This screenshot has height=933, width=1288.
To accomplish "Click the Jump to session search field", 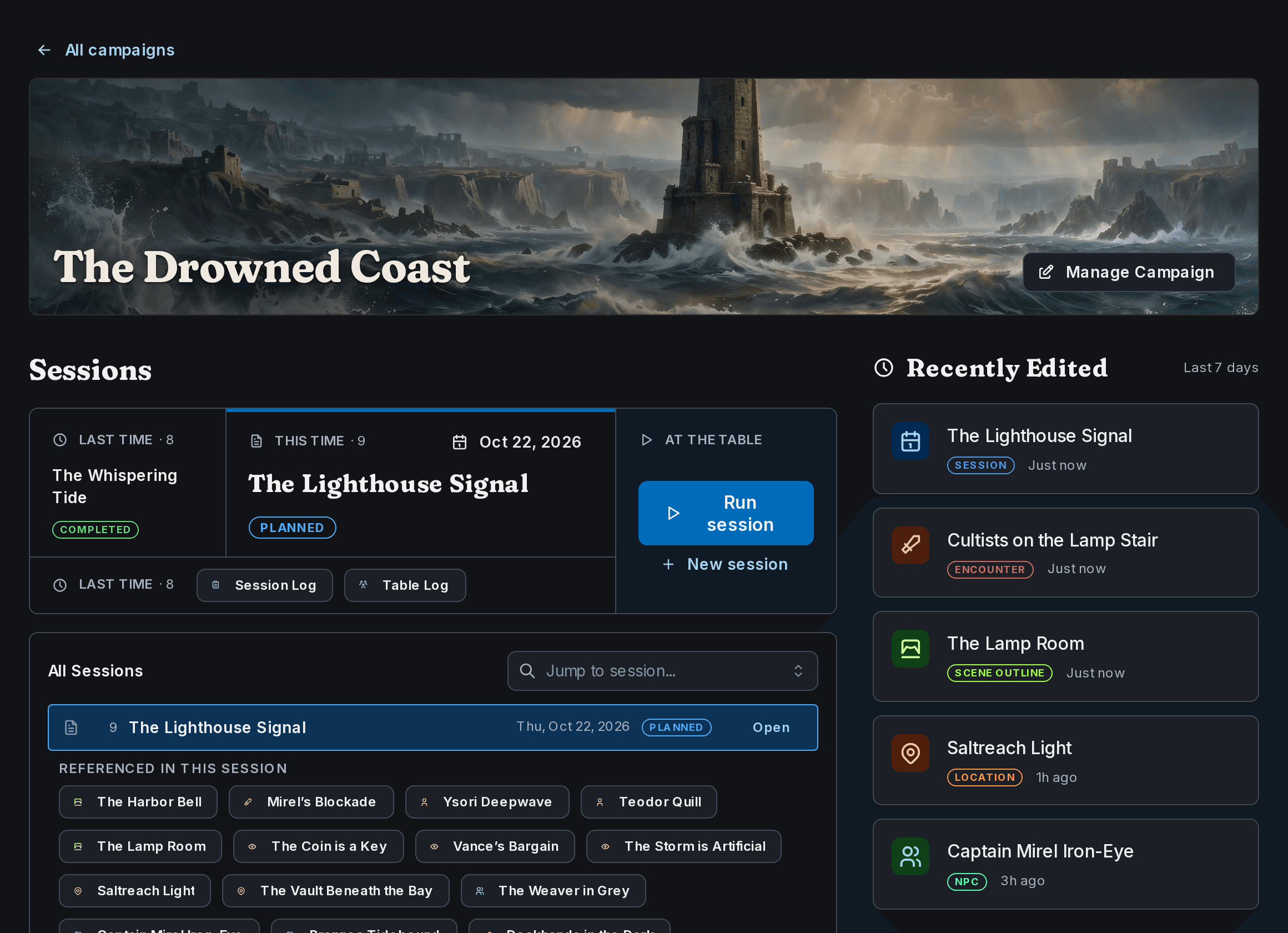I will tap(662, 671).
